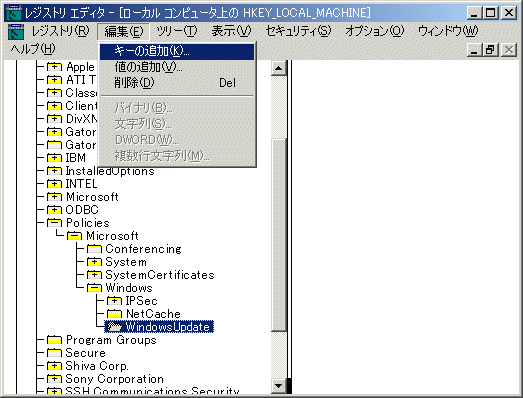The image size is (523, 398).
Task: Open the document control icon beside レジストリ menu
Action: point(16,32)
